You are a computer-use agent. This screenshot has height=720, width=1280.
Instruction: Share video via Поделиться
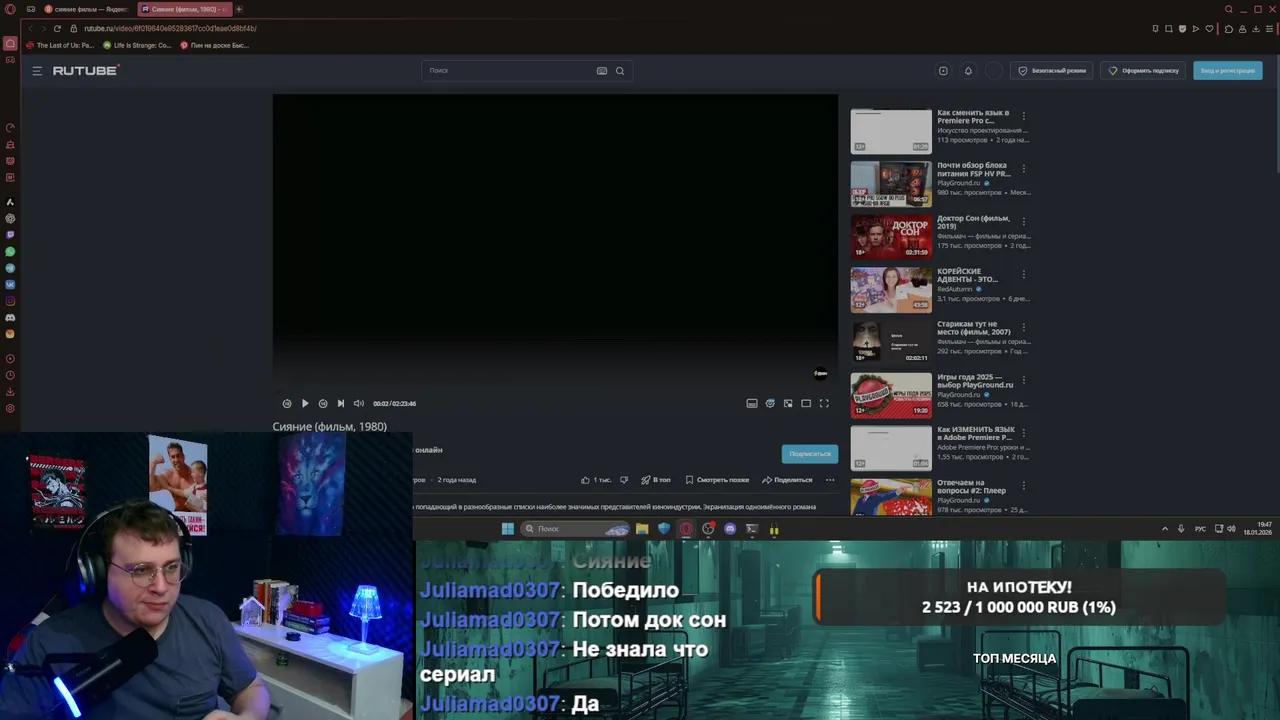787,480
